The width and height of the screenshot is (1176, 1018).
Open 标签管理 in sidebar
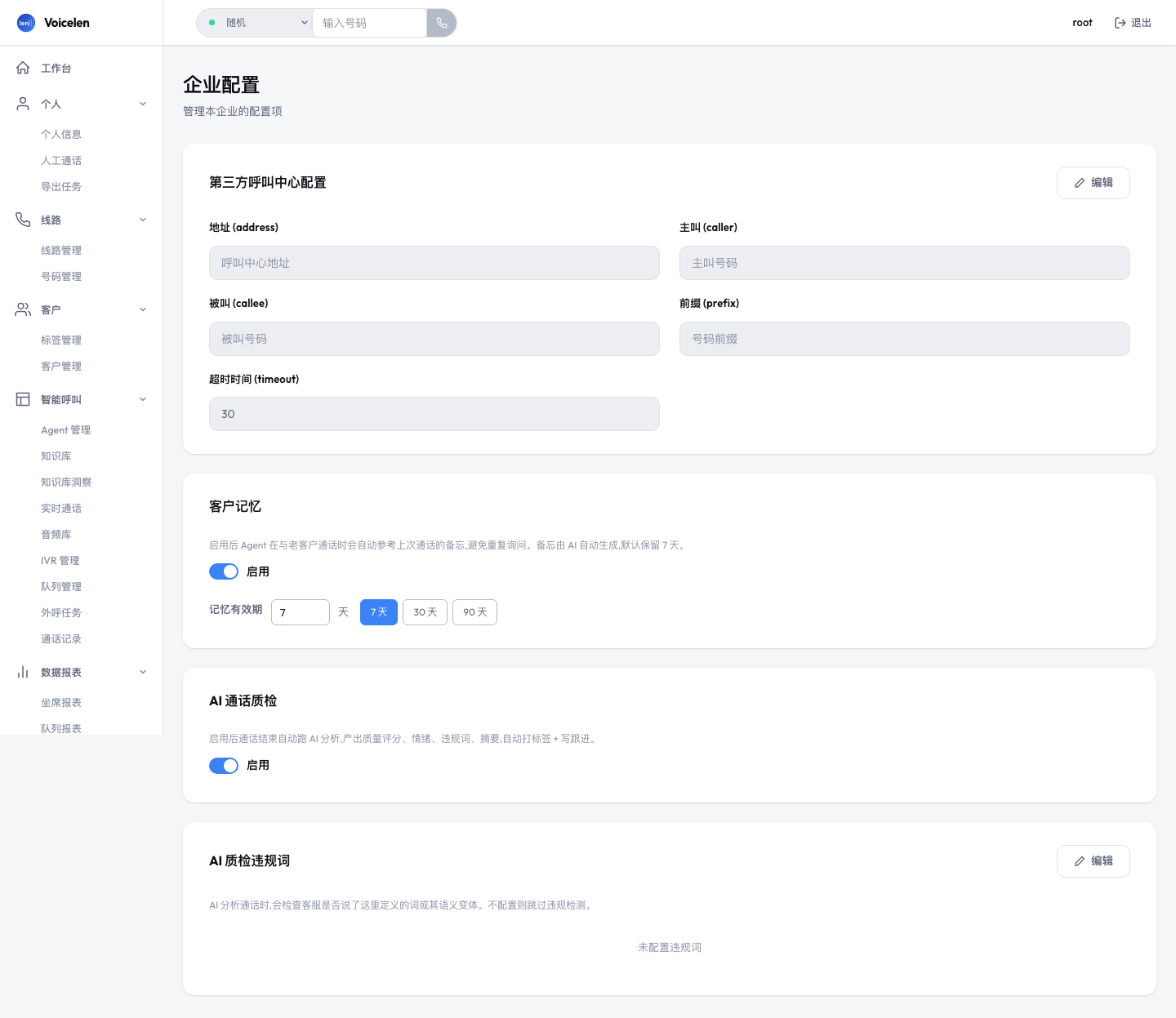(x=61, y=340)
